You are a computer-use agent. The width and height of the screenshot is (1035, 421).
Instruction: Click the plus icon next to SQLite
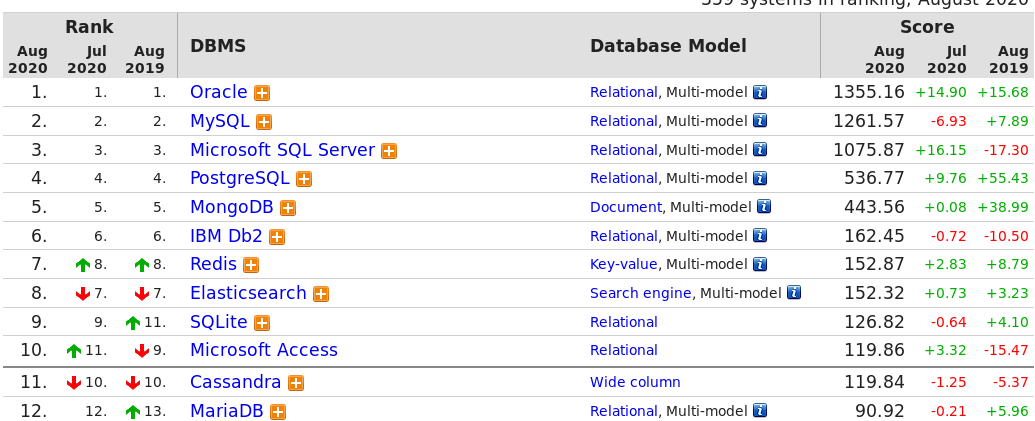[262, 323]
